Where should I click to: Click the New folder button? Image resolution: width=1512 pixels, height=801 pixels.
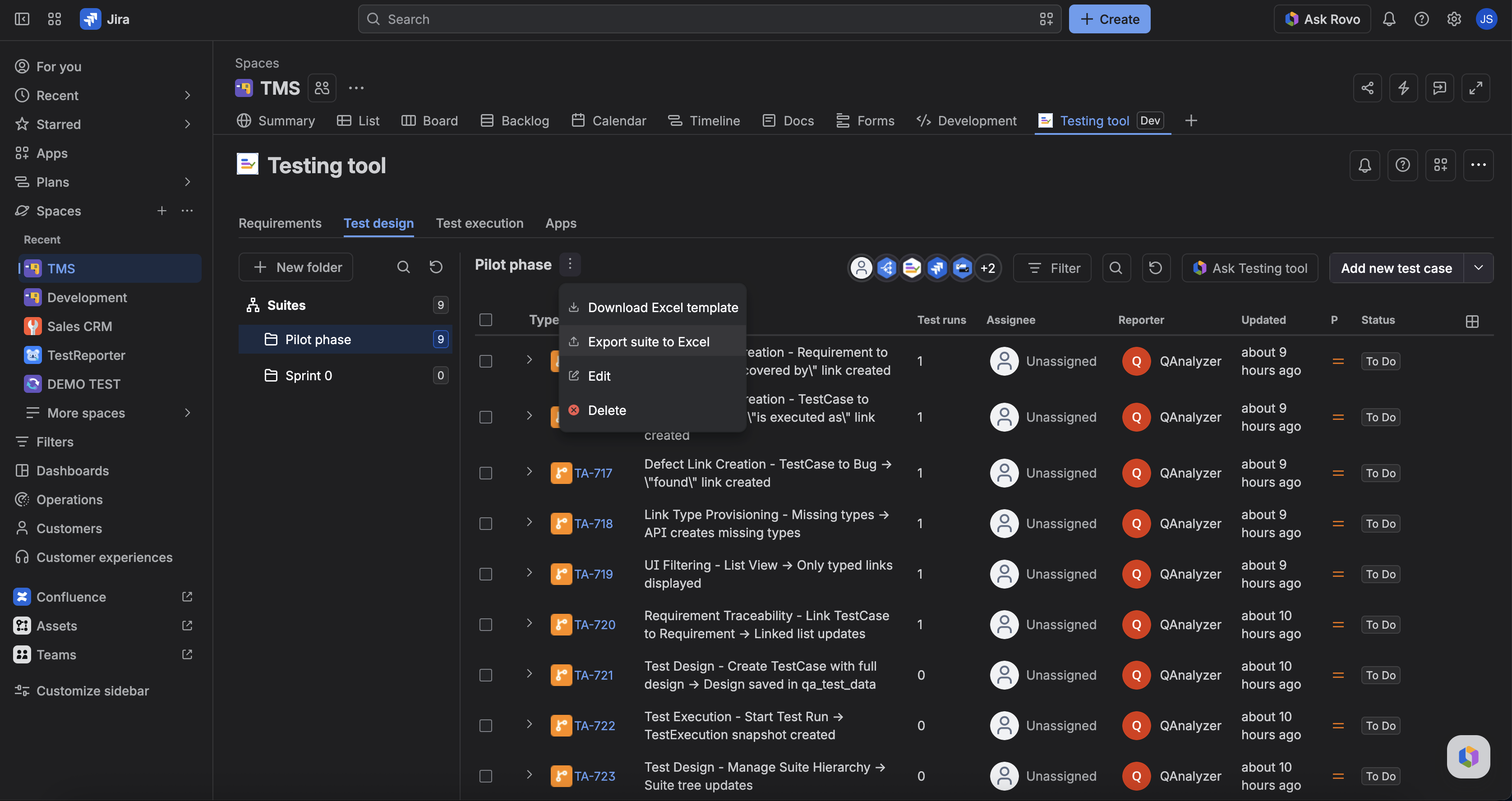[296, 267]
